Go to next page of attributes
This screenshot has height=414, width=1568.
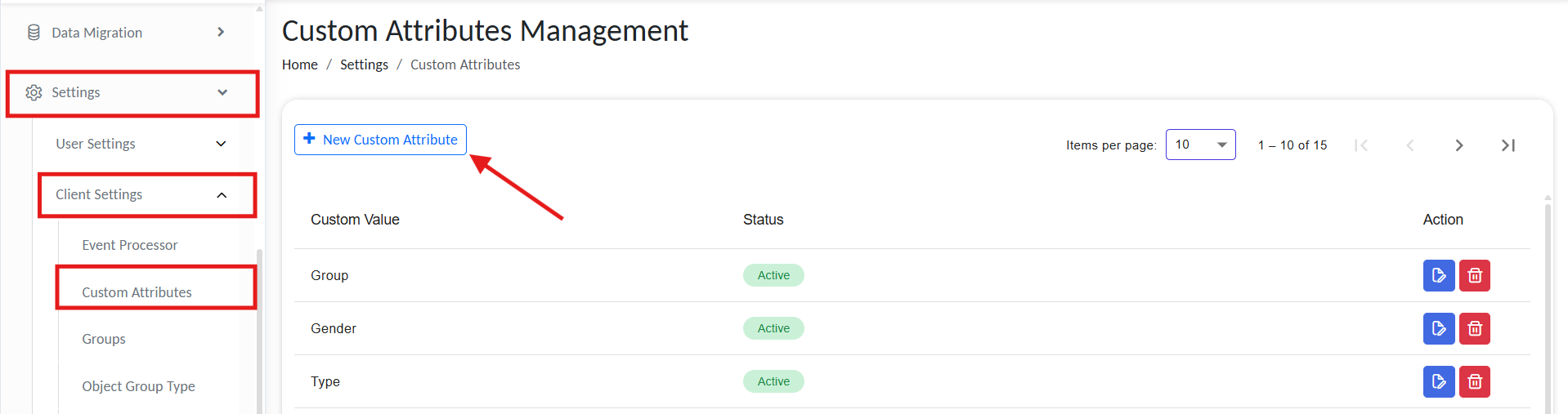click(x=1459, y=145)
